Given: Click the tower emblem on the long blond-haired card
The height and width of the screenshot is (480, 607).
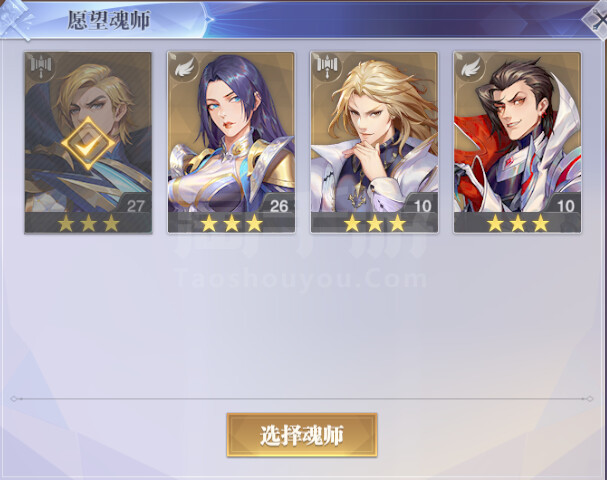Looking at the screenshot, I should coord(327,67).
